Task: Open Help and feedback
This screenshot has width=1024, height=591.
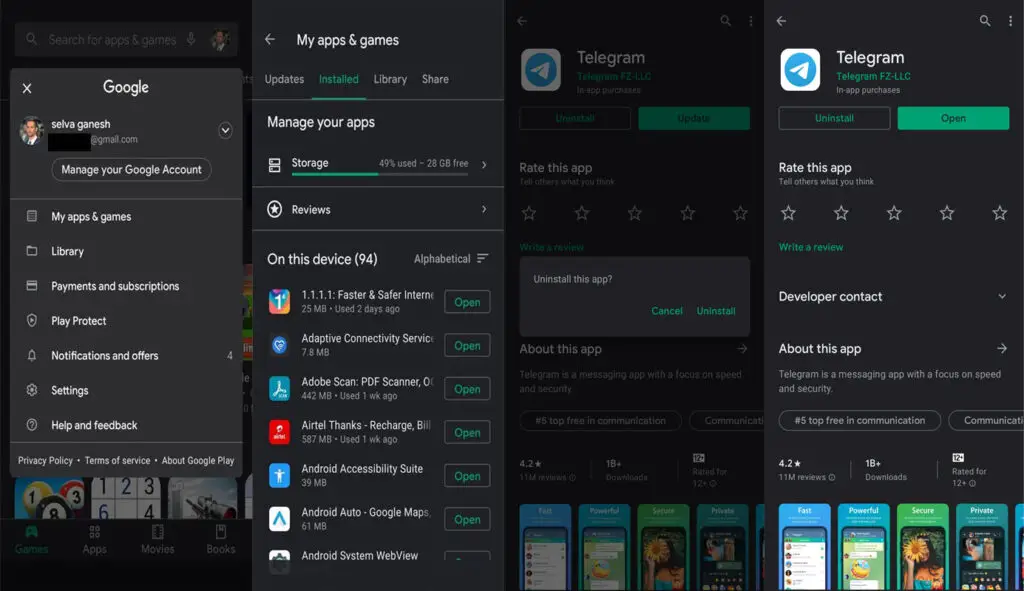Action: tap(127, 425)
